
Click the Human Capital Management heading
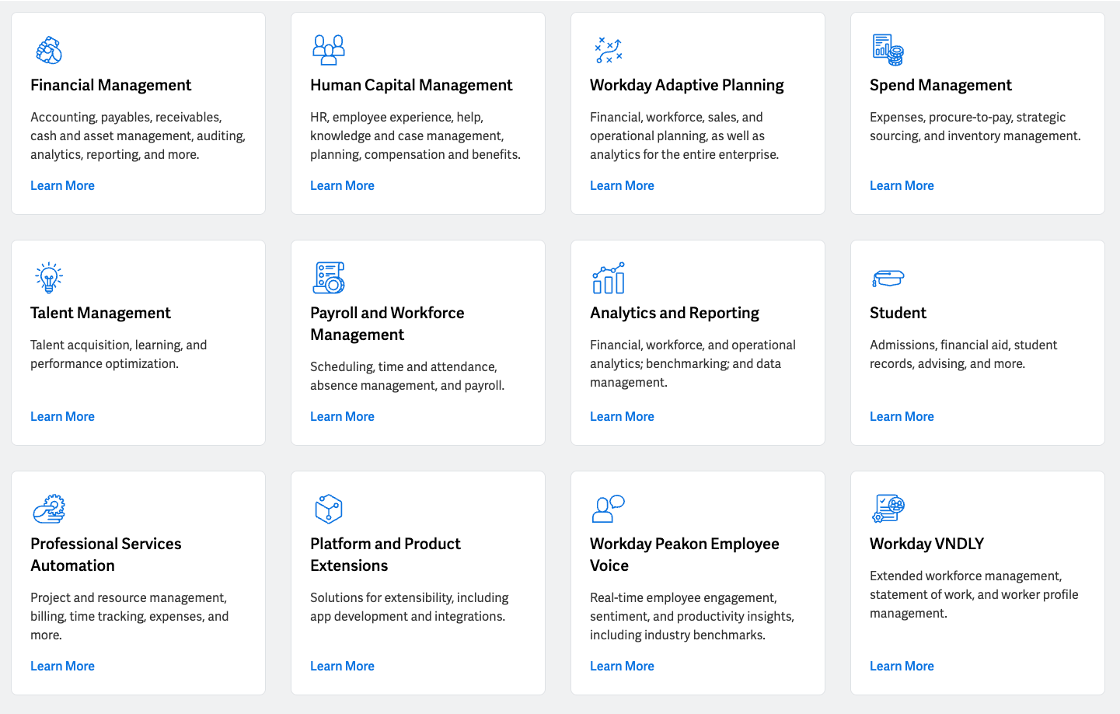411,86
